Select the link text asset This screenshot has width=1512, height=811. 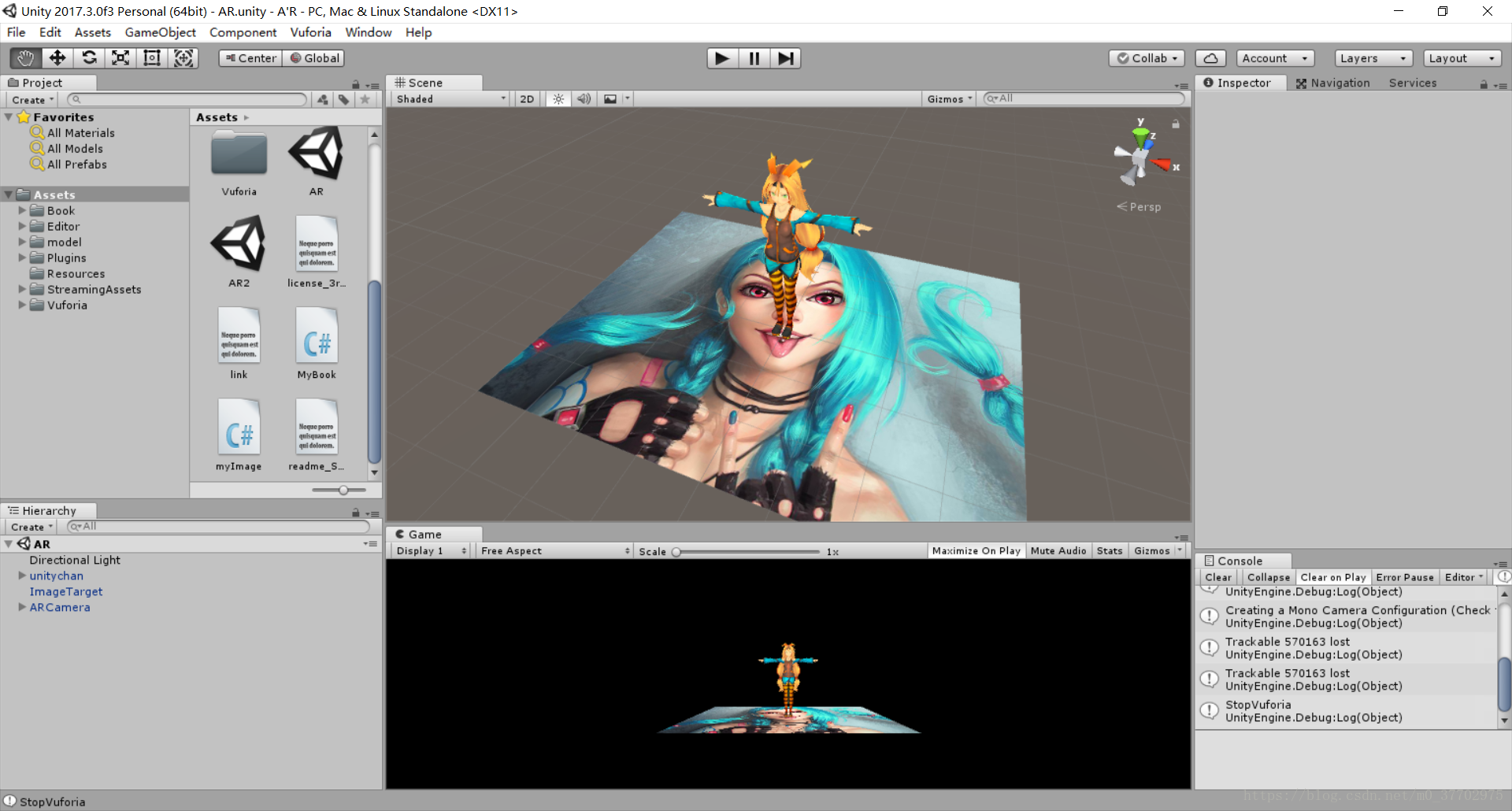point(239,336)
